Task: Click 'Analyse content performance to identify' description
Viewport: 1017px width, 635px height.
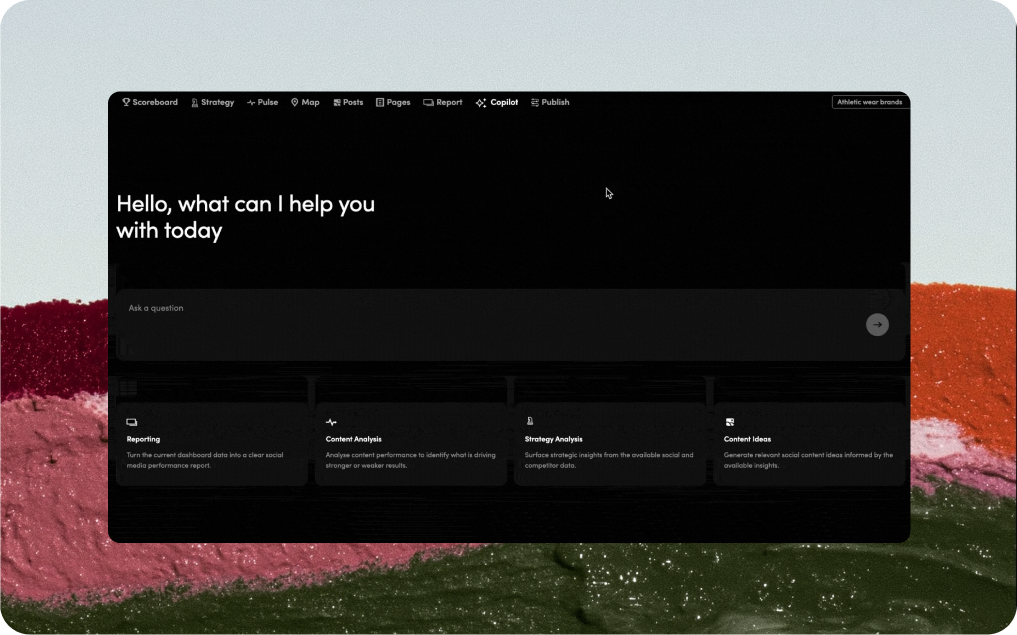Action: (411, 460)
